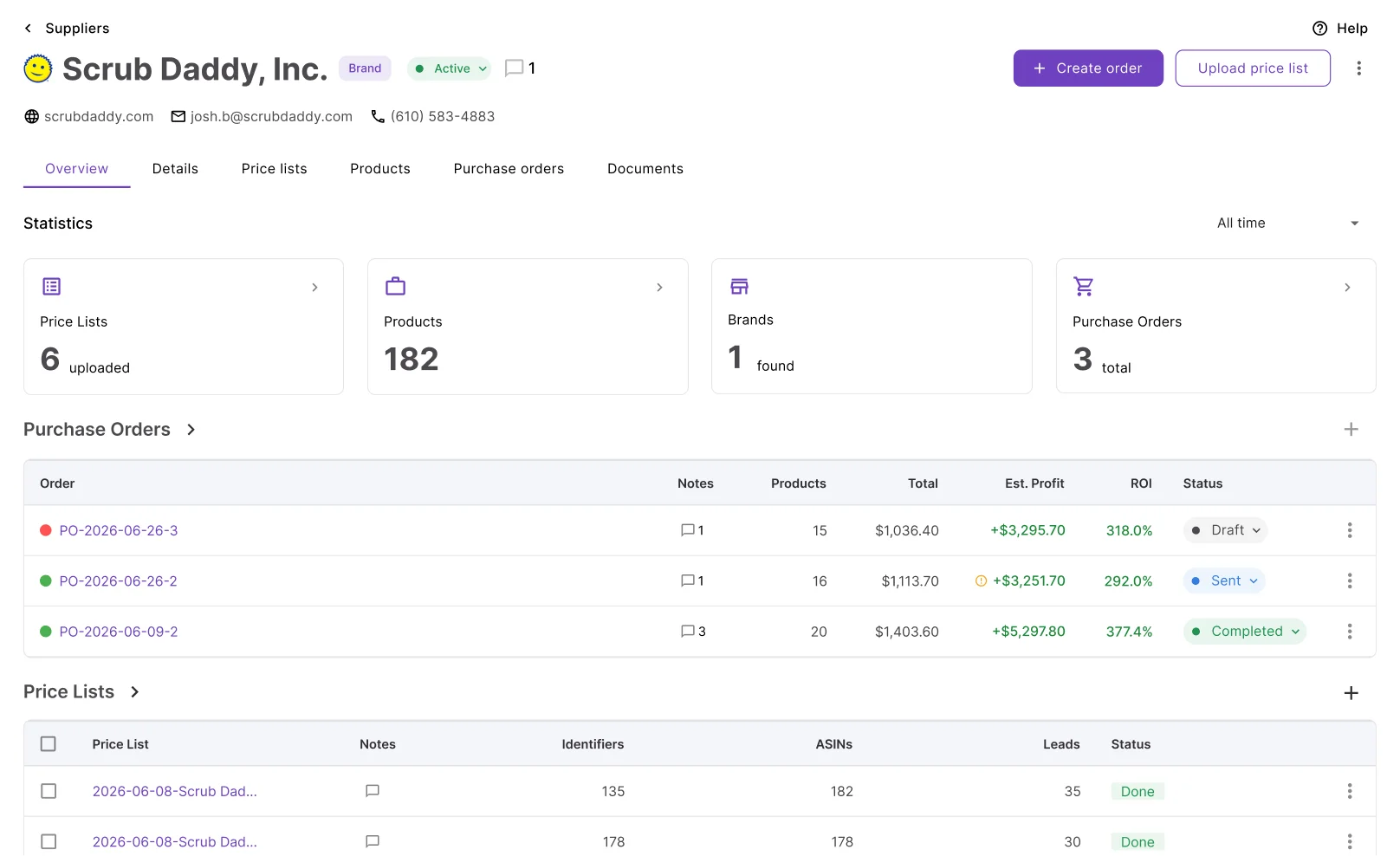Click the Products card briefcase icon

coord(396,286)
